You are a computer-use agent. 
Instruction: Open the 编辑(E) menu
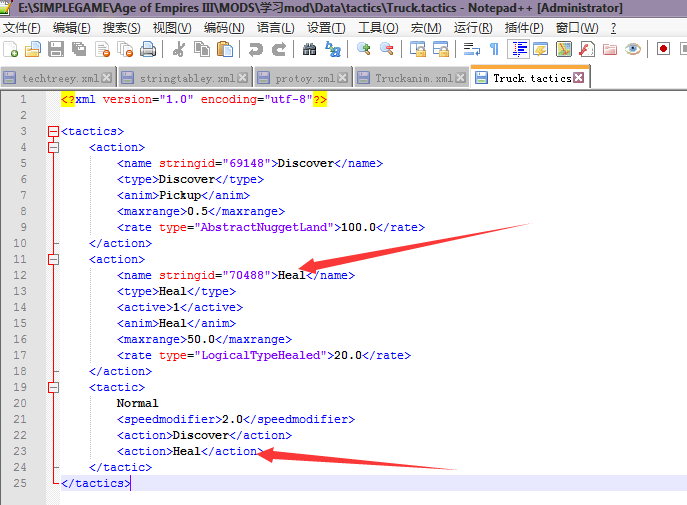(x=71, y=28)
